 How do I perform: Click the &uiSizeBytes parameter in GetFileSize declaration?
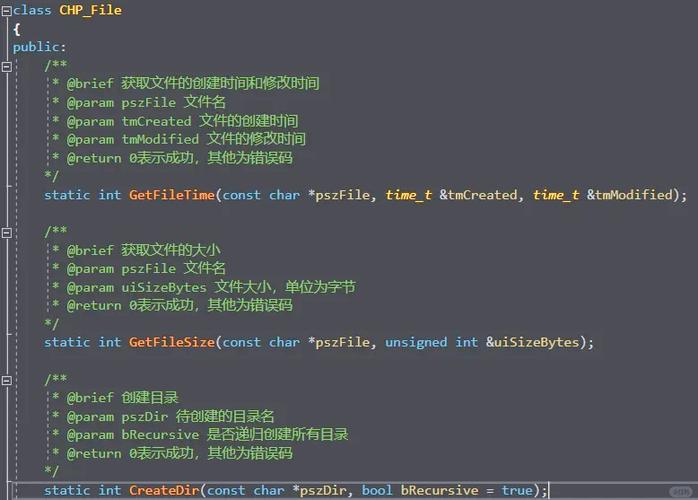535,342
